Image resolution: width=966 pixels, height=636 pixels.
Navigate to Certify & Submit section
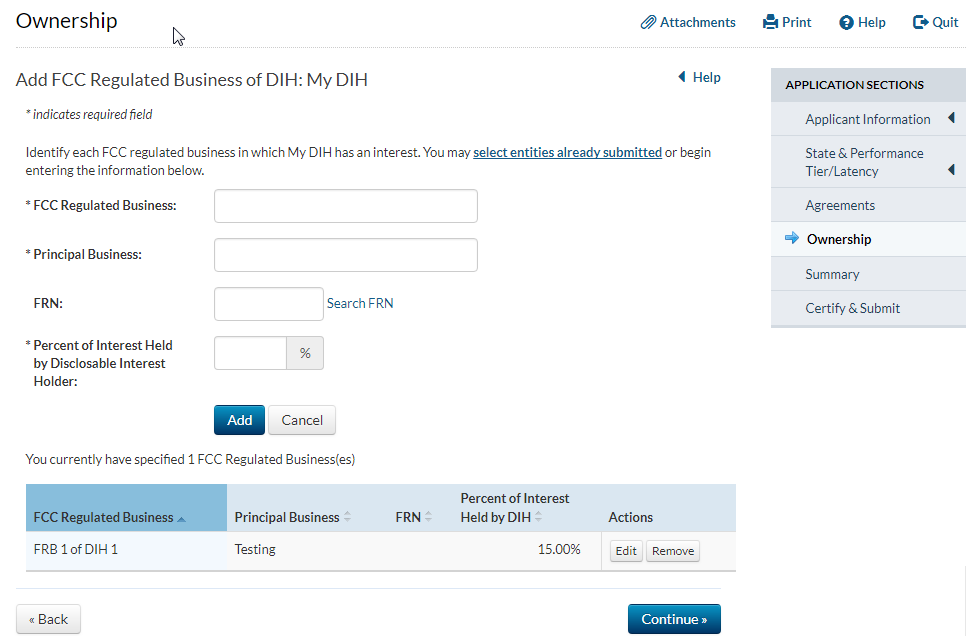(x=852, y=308)
